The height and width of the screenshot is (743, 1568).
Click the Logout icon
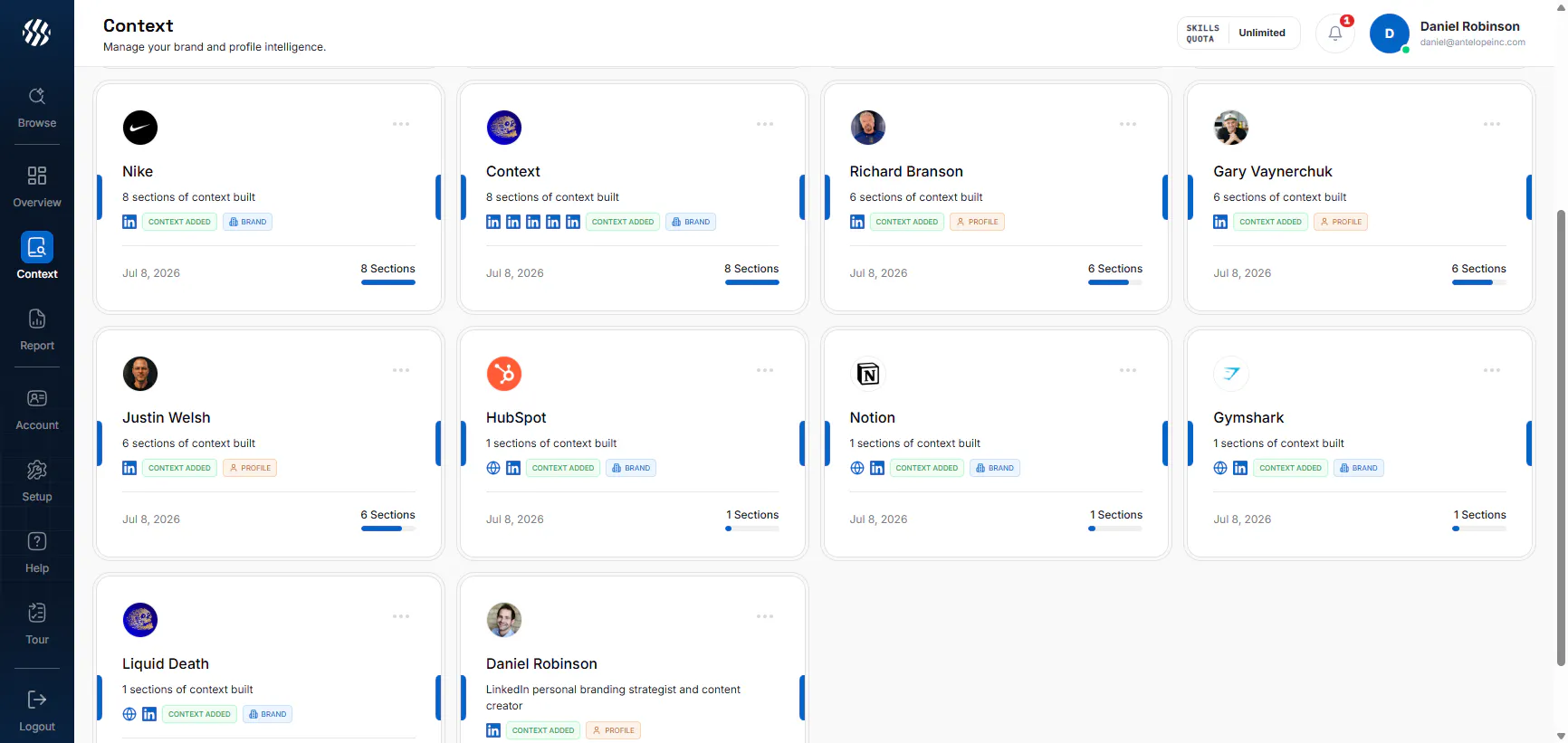[37, 700]
